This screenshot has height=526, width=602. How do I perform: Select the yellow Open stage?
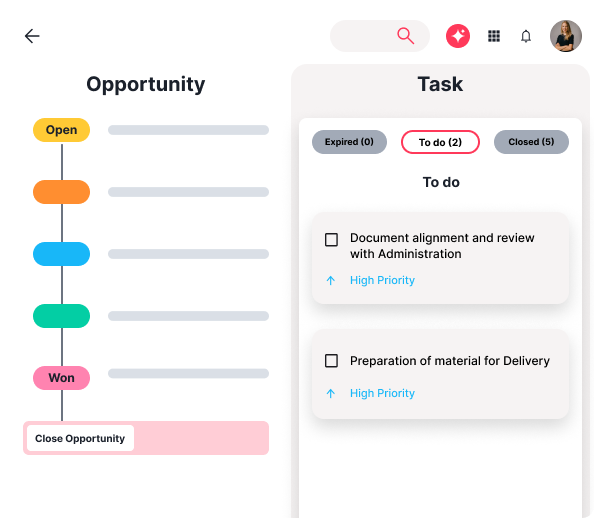click(x=61, y=130)
